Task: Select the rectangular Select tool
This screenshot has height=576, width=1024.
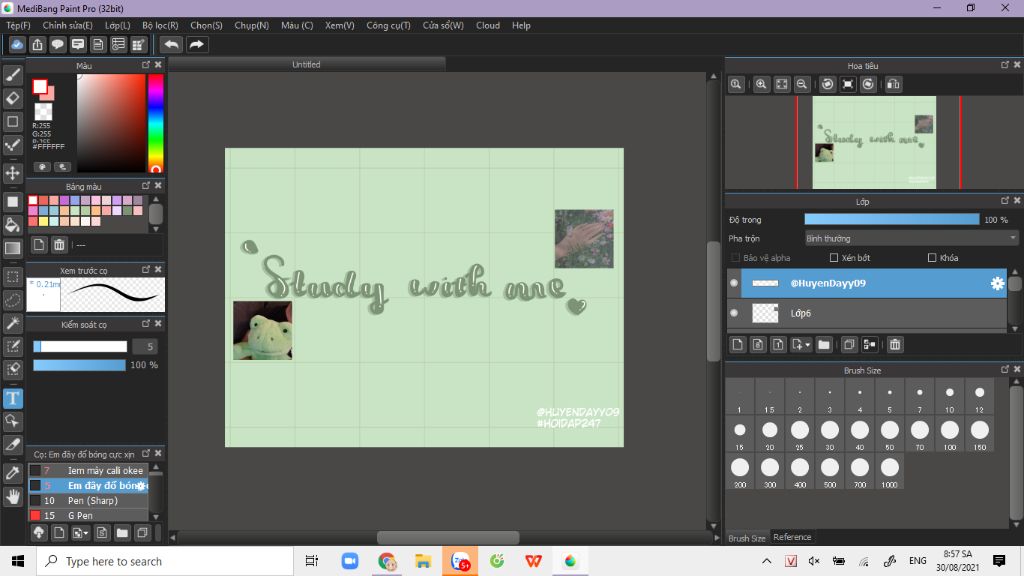Action: (12, 277)
